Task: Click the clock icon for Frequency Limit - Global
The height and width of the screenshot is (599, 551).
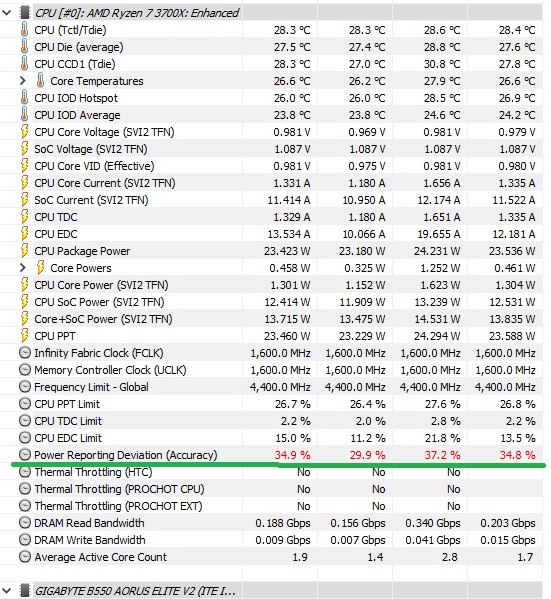Action: 25,387
